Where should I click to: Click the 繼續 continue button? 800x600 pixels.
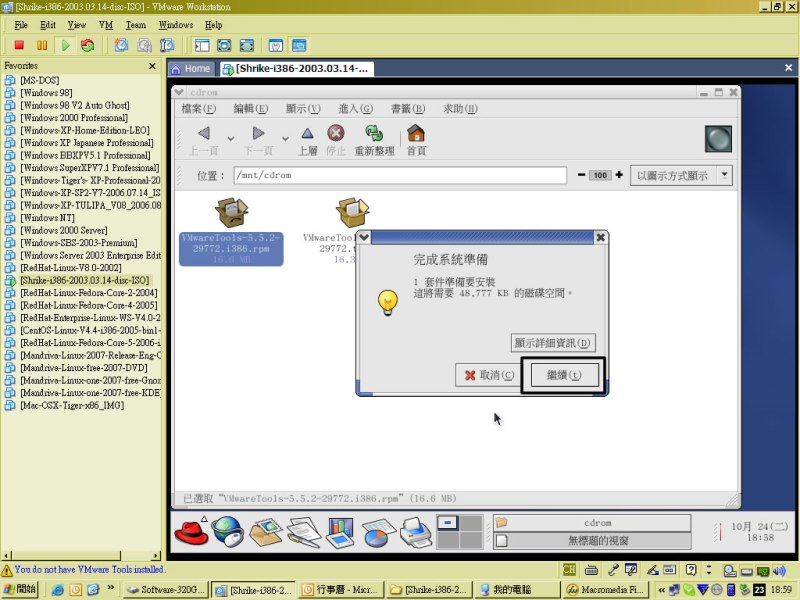point(564,375)
